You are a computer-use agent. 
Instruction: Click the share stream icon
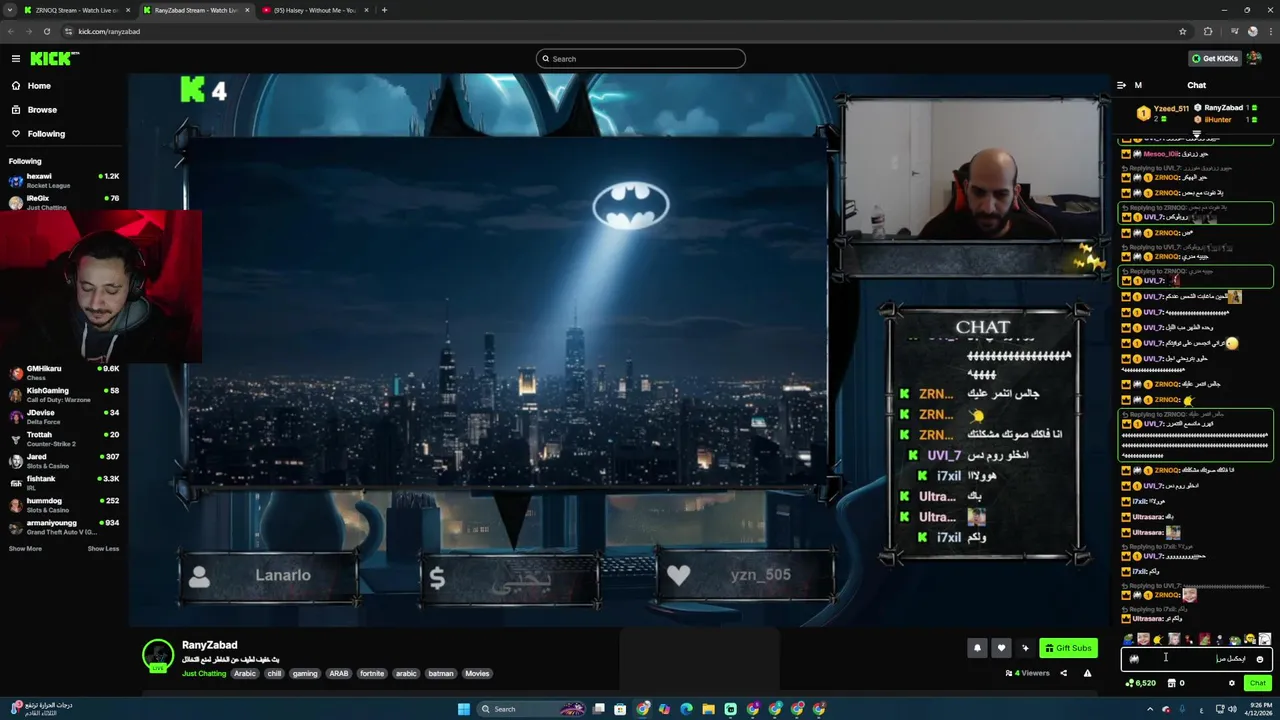(1063, 673)
